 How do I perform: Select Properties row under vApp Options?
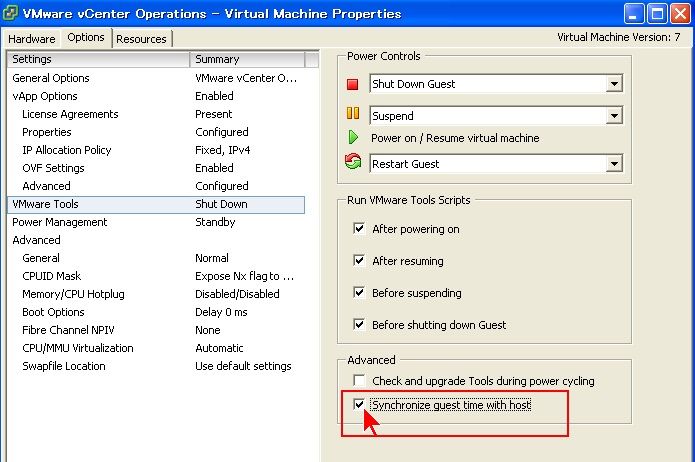point(156,132)
